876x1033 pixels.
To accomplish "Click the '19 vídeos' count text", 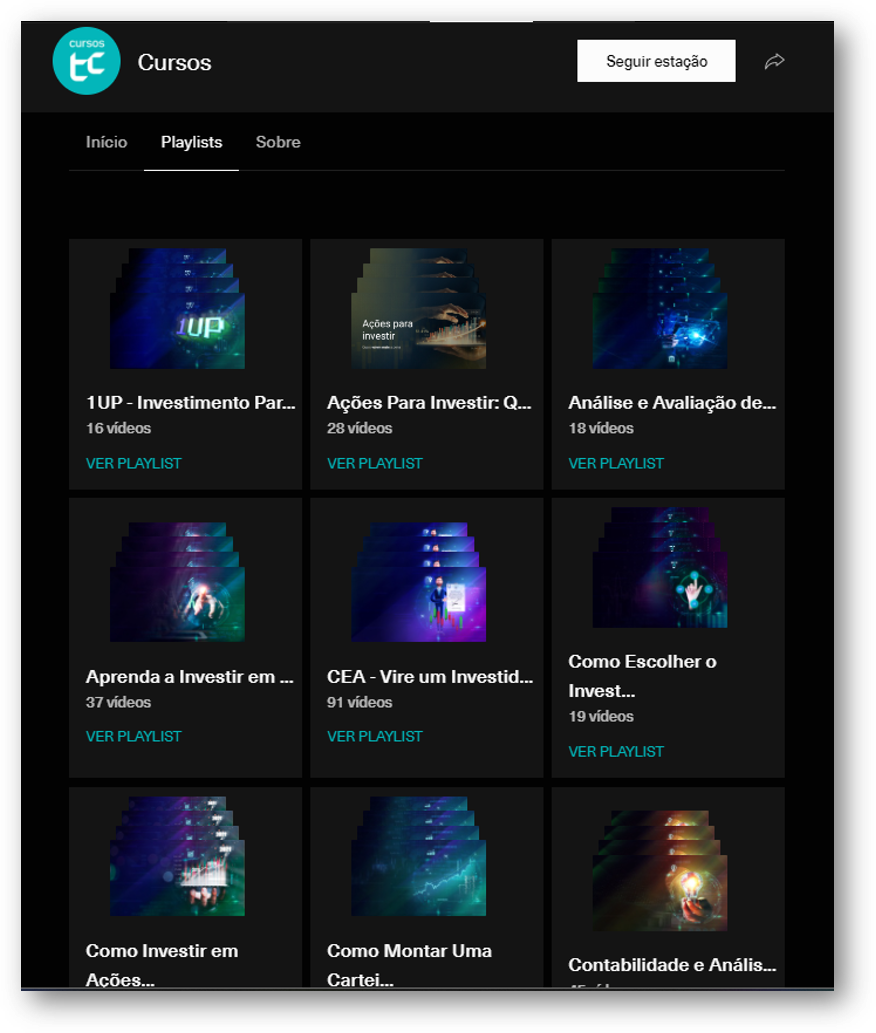I will pos(601,716).
